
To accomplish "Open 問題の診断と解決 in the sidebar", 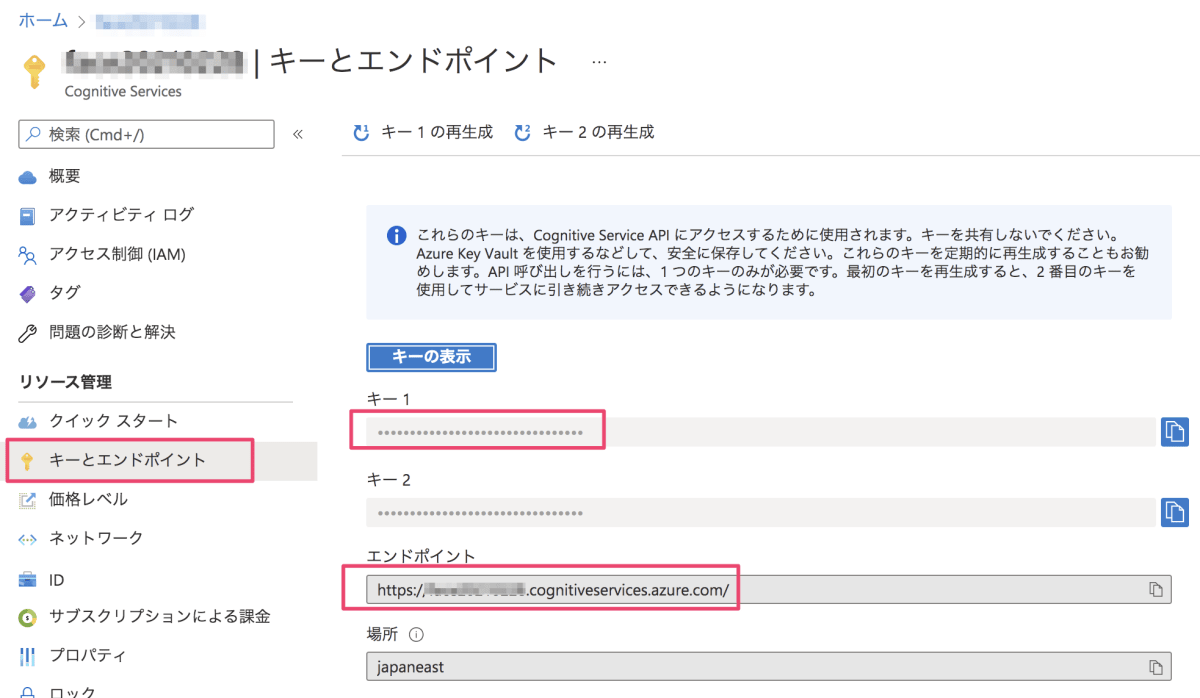I will pyautogui.click(x=112, y=332).
